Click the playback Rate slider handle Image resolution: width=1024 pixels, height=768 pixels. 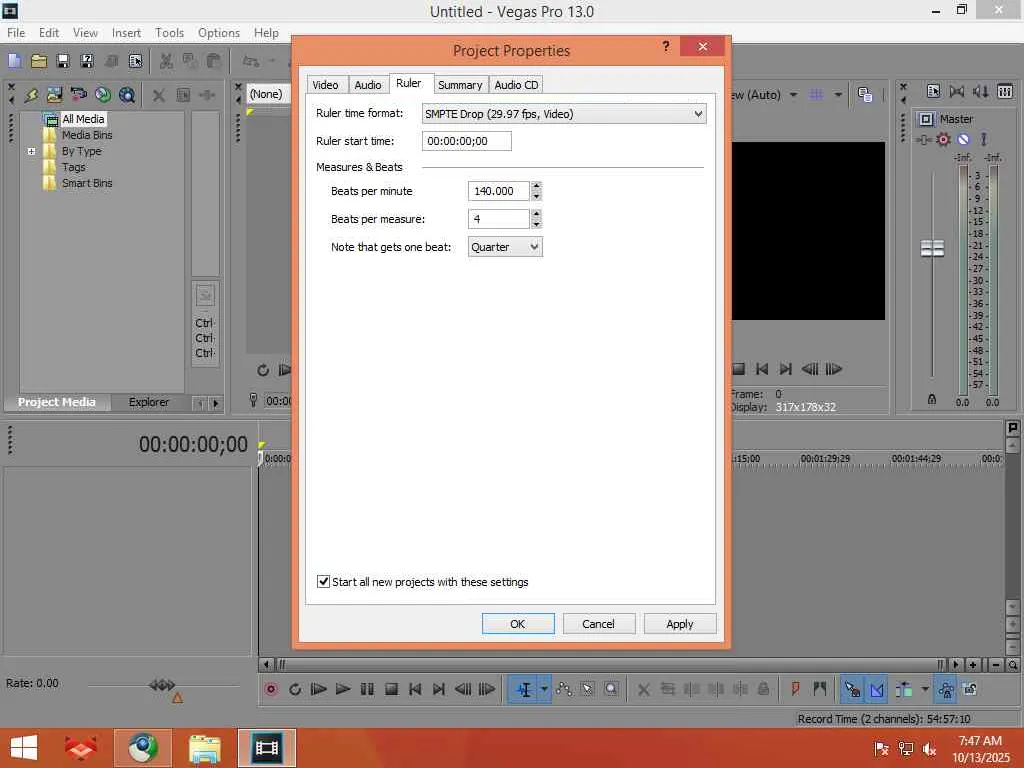pos(161,685)
